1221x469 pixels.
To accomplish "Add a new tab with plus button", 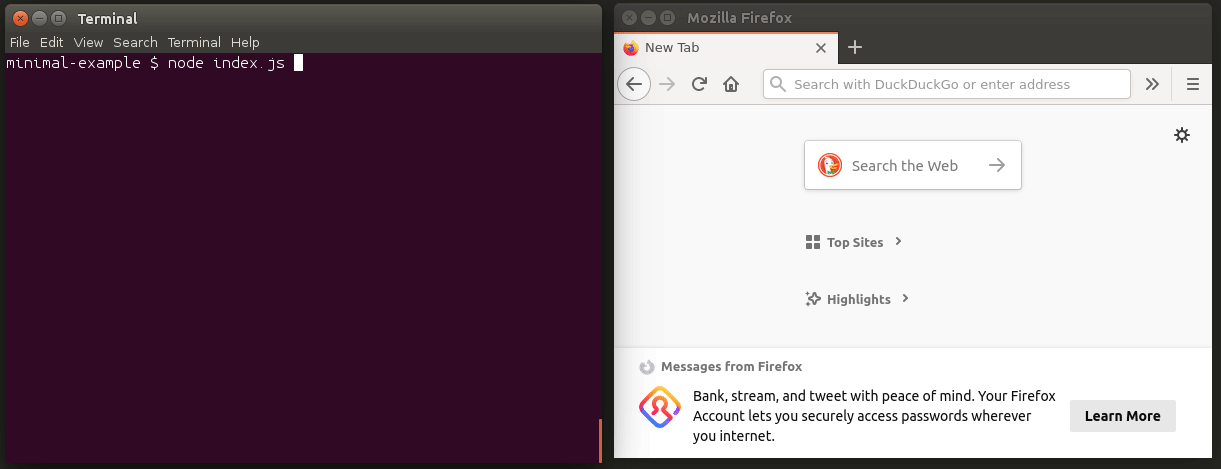I will coord(854,47).
